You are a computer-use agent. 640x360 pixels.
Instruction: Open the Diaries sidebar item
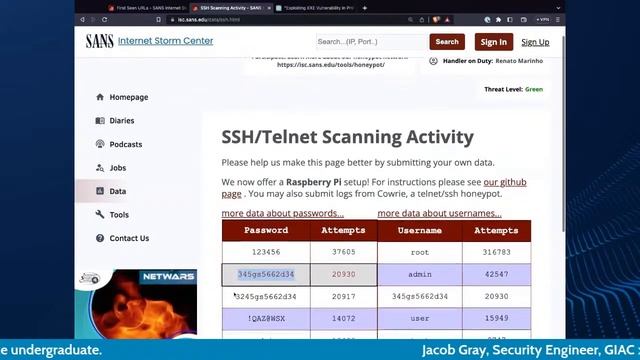122,120
